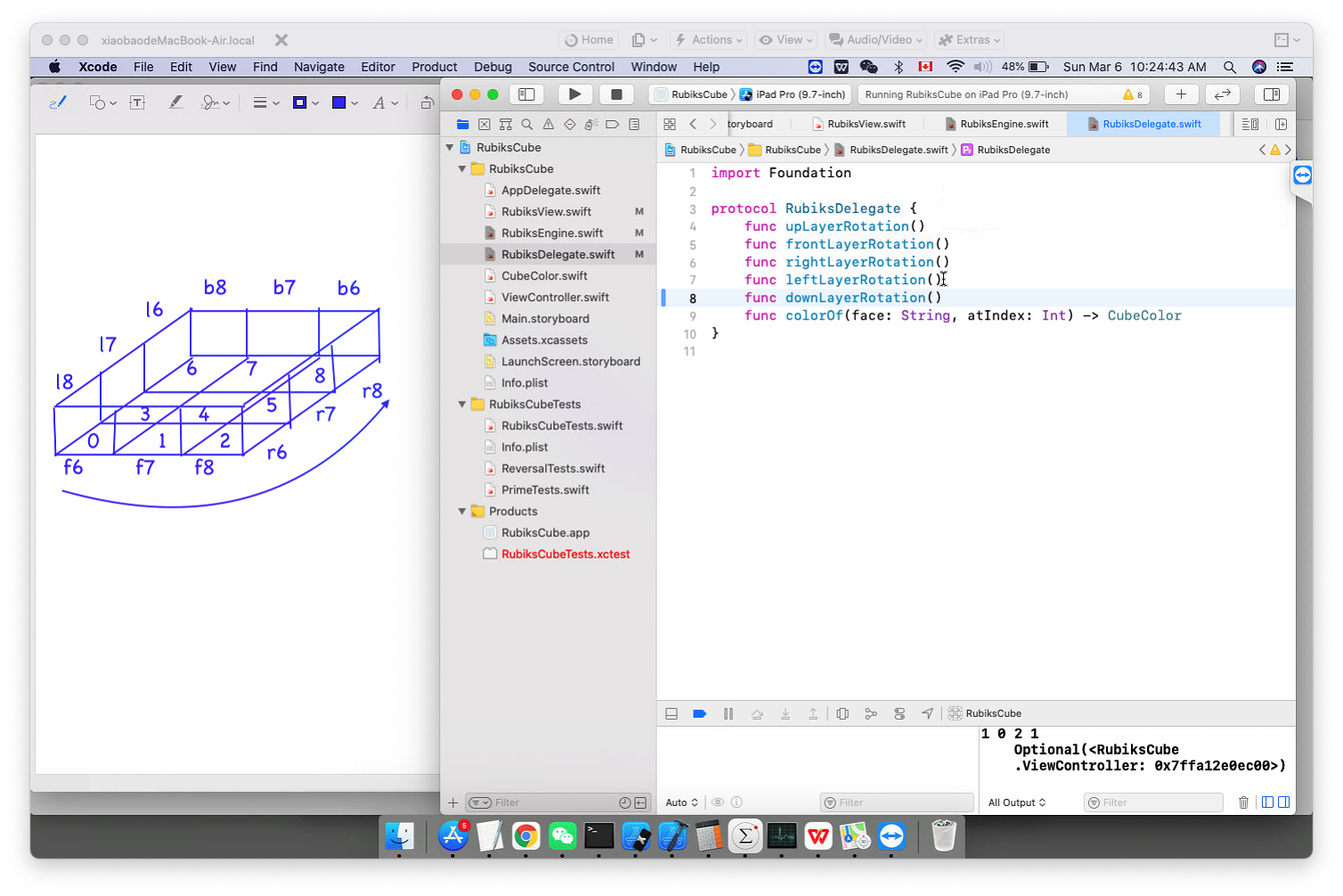1343x896 pixels.
Task: Collapse the RubiksCubeTests folder
Action: click(462, 404)
